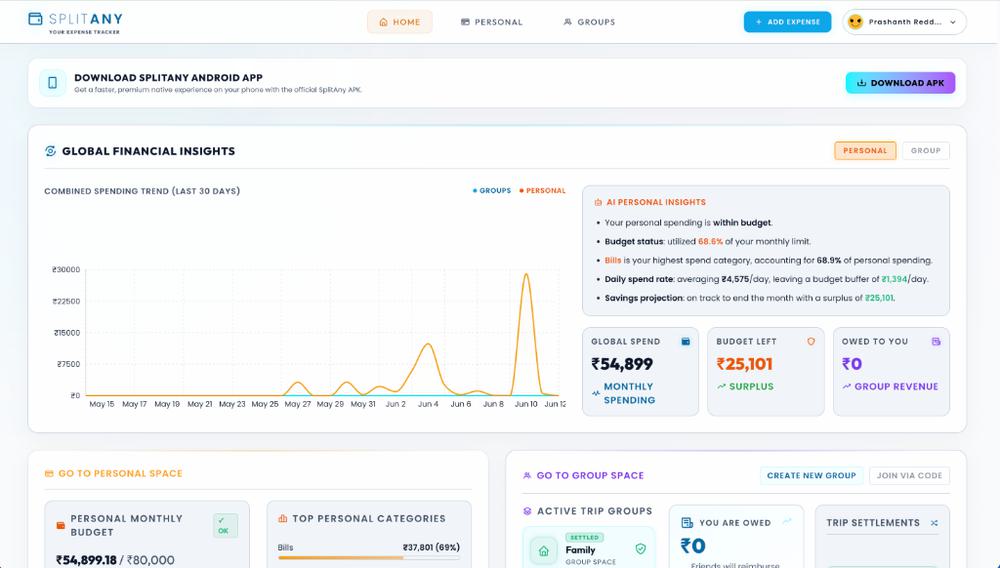Click the AI Personal Insights robot icon
Image resolution: width=1000 pixels, height=568 pixels.
(x=598, y=202)
